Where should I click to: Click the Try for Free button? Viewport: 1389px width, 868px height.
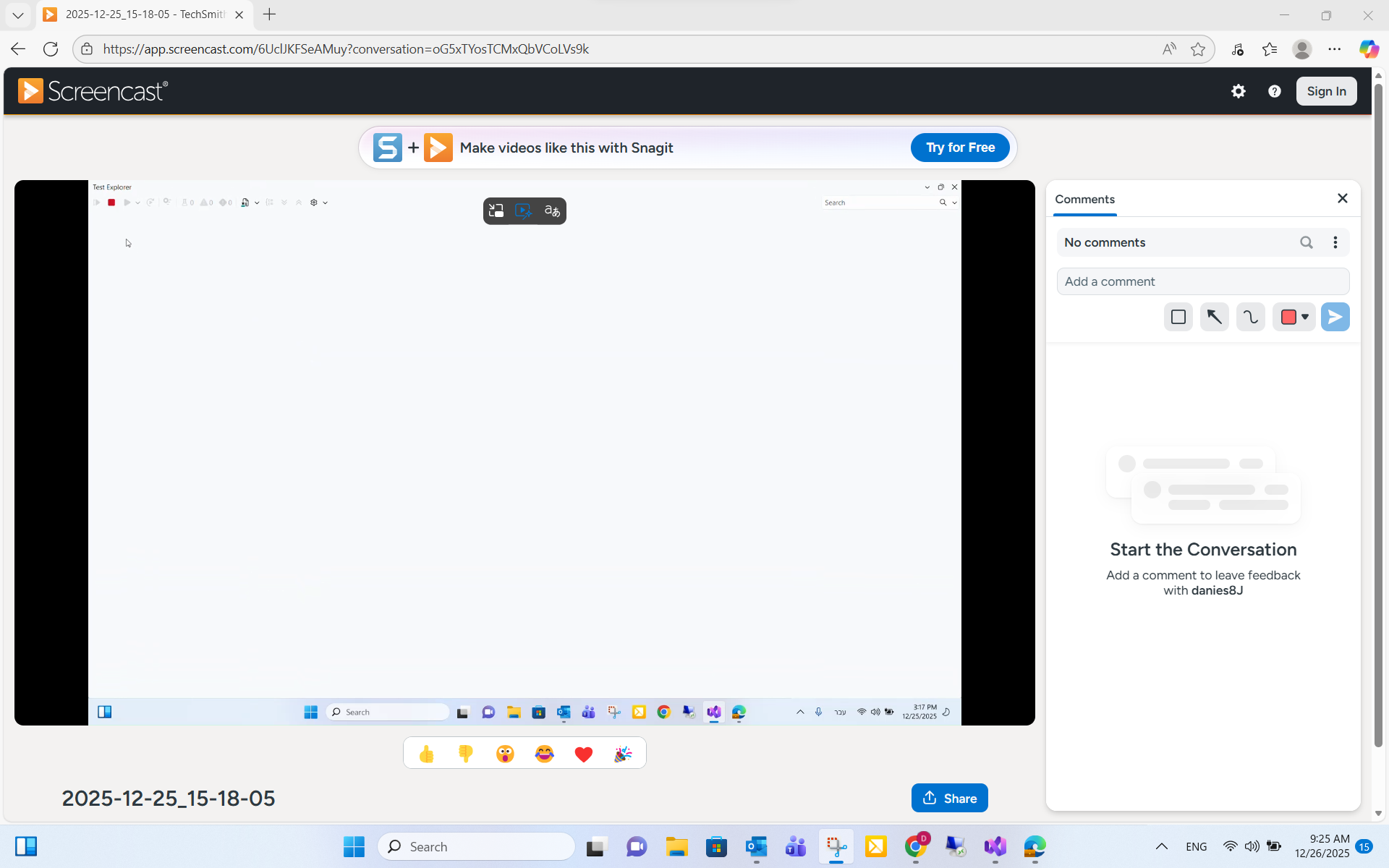pyautogui.click(x=960, y=147)
